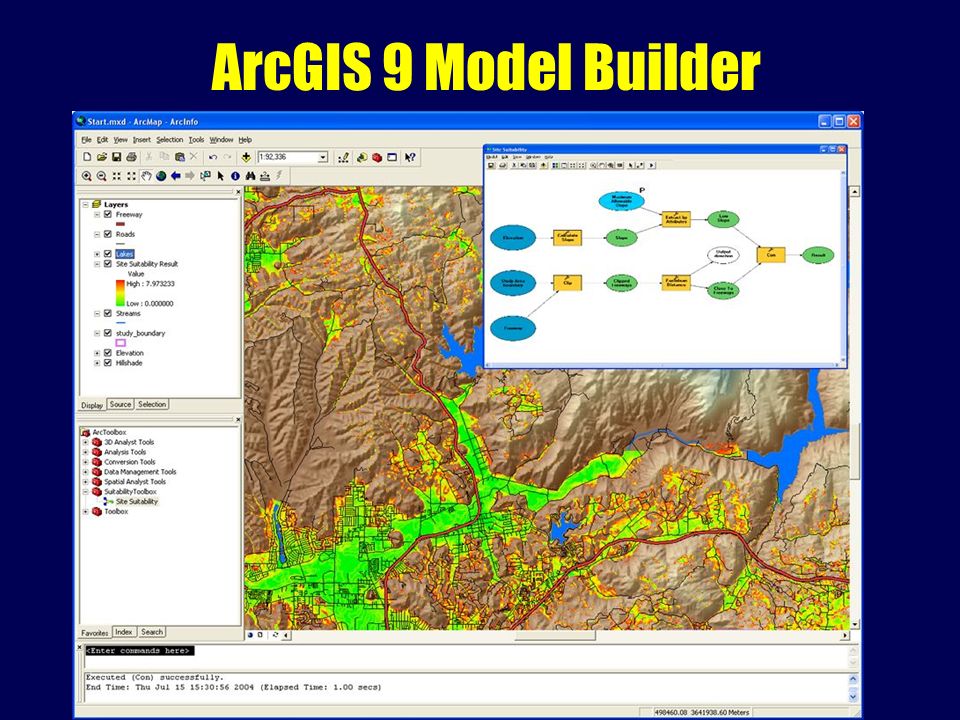Click the Add Data plus icon
This screenshot has width=960, height=720.
pos(246,157)
